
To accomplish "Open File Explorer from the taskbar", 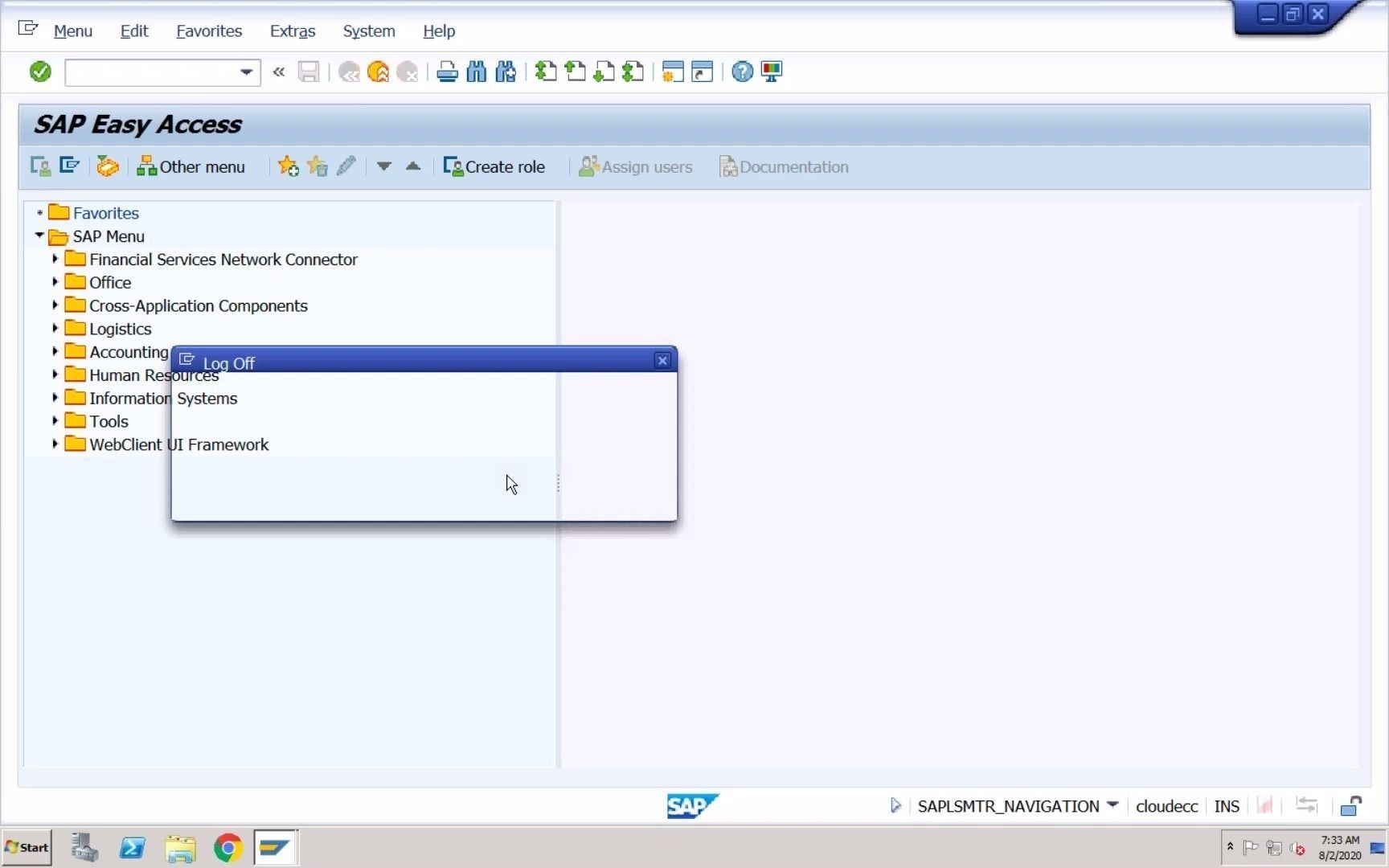I will (180, 848).
